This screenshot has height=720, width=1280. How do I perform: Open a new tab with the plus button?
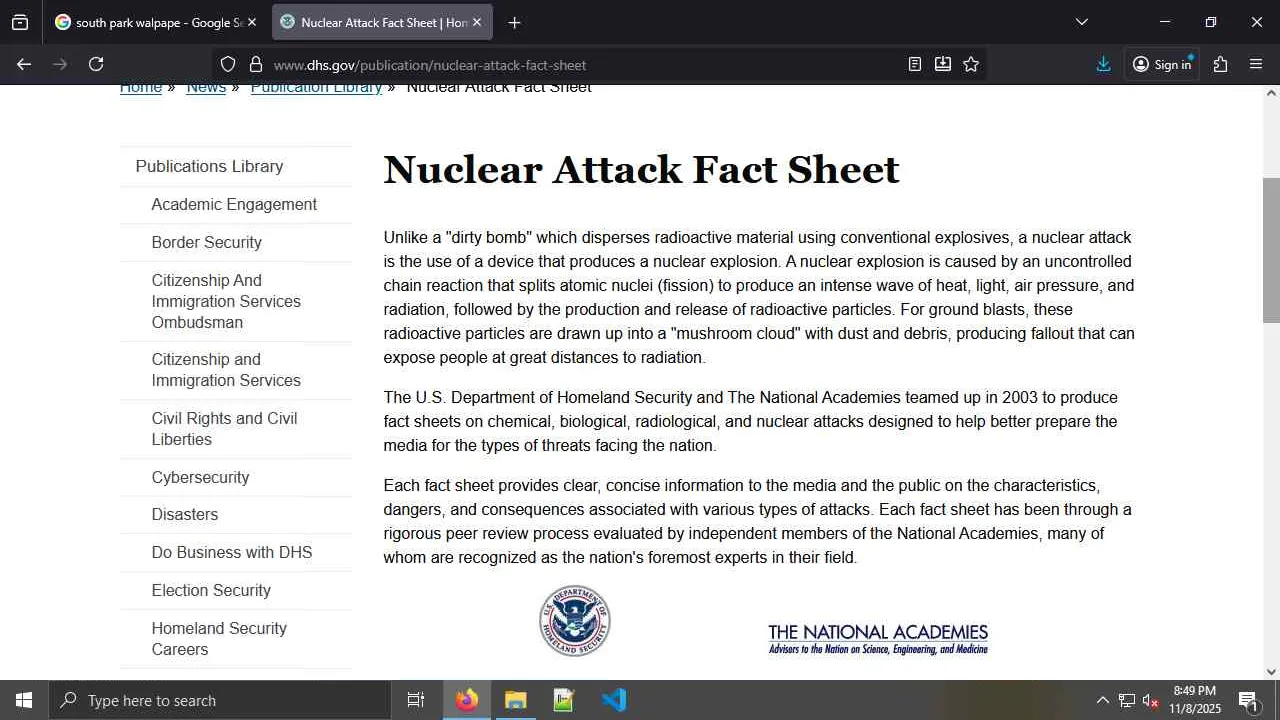pos(514,22)
